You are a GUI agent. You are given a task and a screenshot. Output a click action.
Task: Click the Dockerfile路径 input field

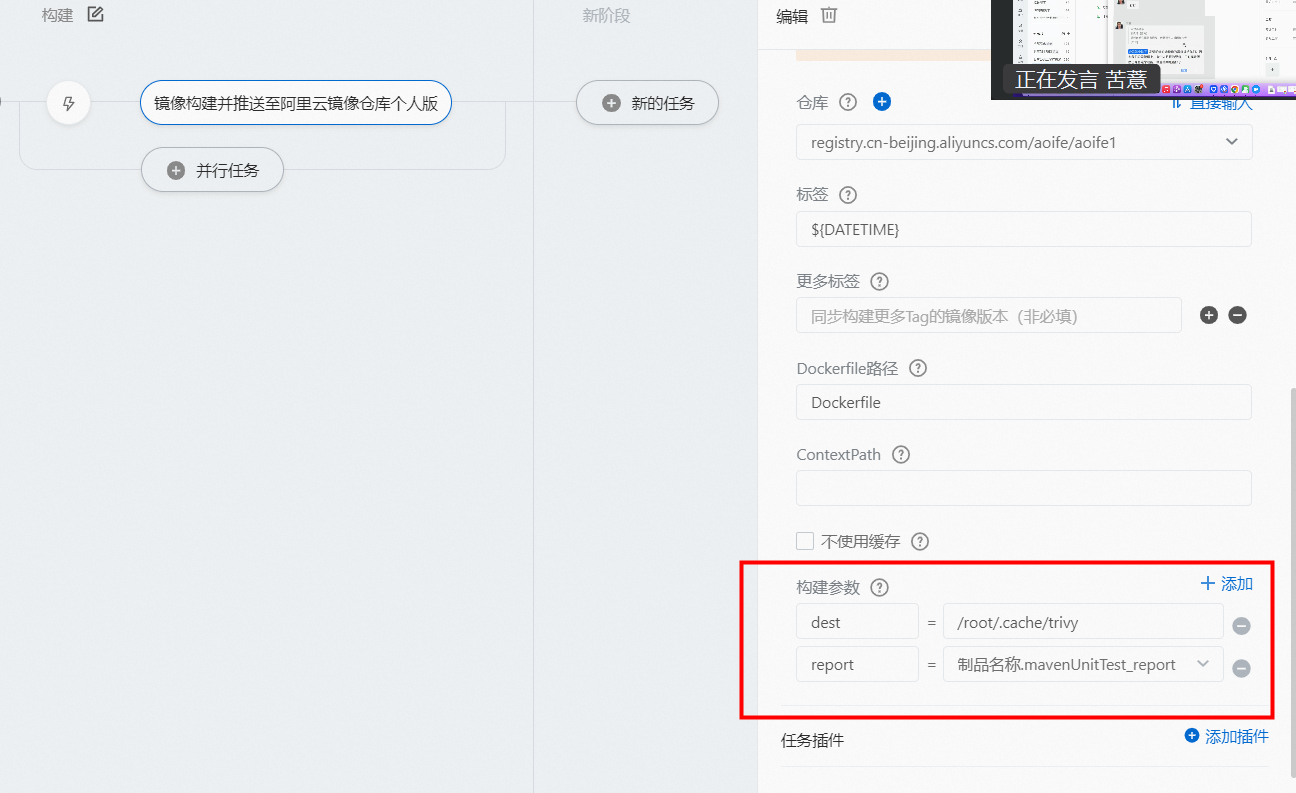1024,402
